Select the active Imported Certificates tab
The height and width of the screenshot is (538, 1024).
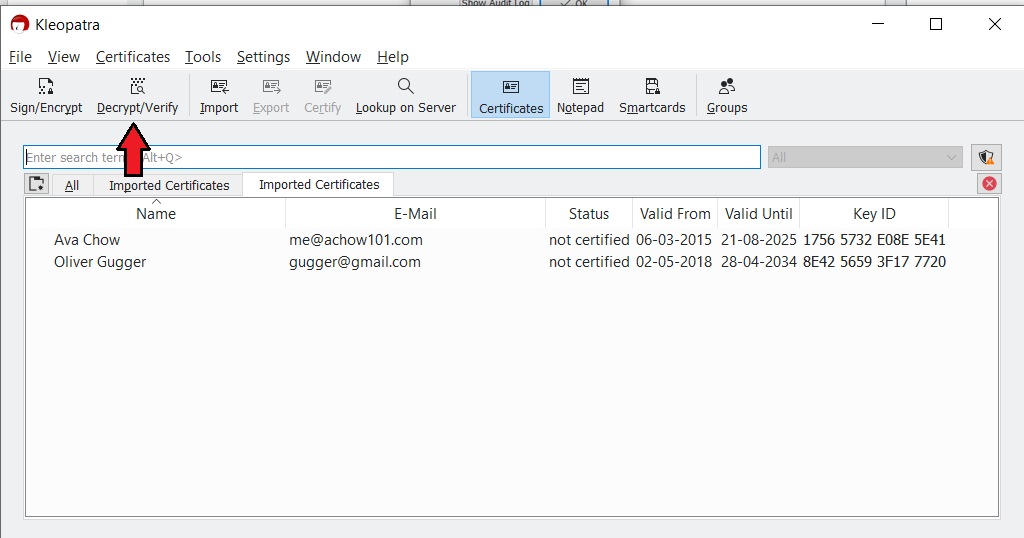pyautogui.click(x=319, y=184)
